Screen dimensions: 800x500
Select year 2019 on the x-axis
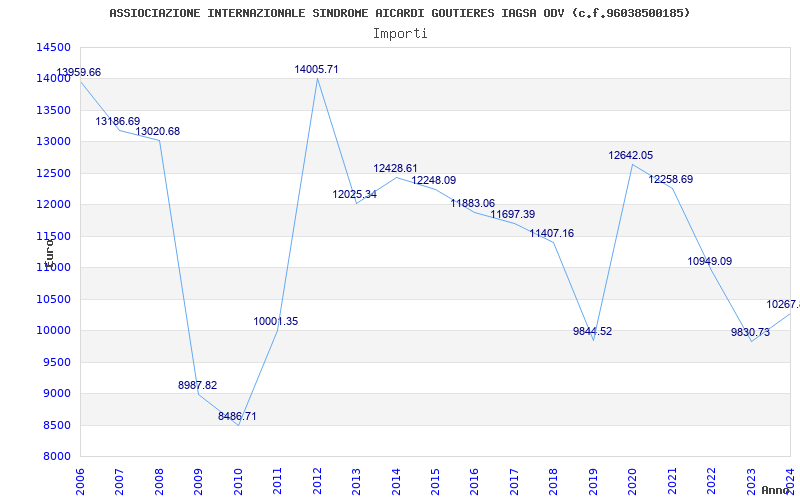(x=593, y=479)
